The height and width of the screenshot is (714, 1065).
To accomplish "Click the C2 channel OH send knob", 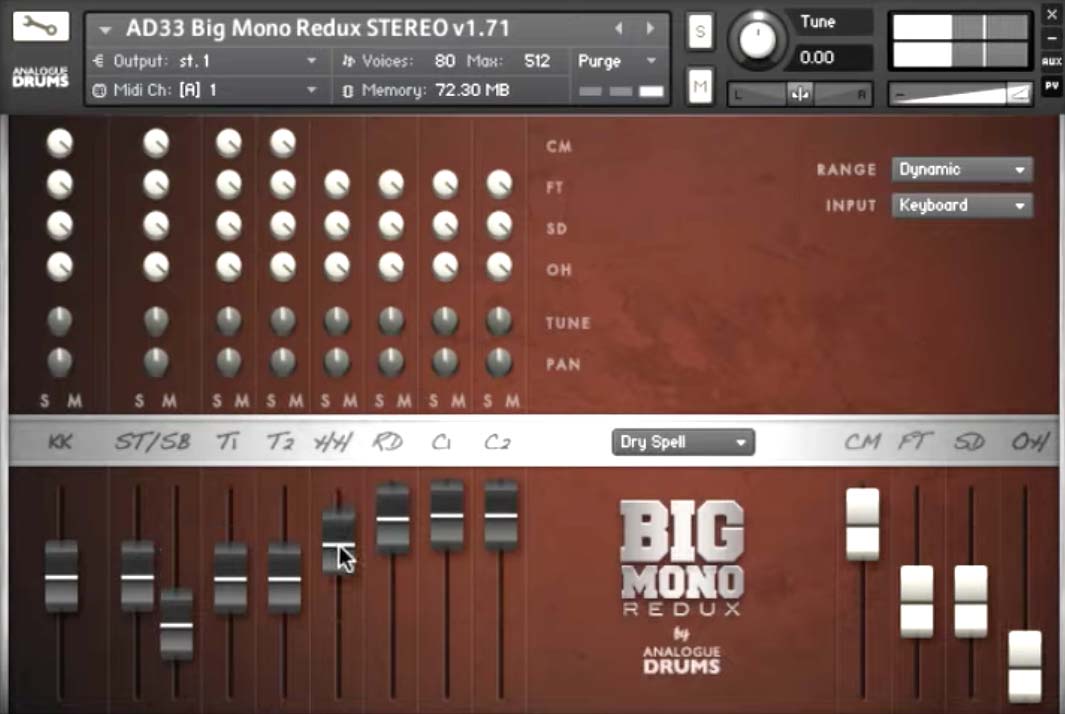I will pos(499,267).
